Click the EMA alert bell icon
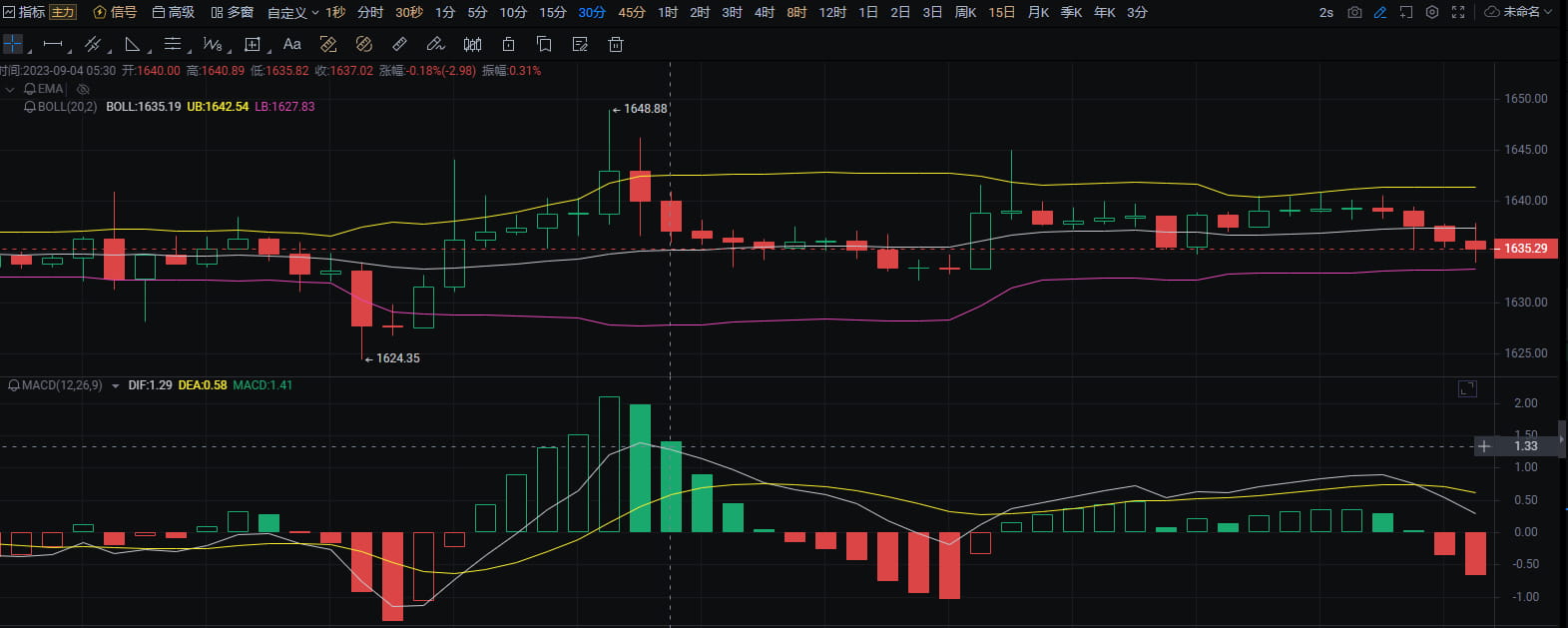Screen dimensions: 1568x628 click(30, 89)
